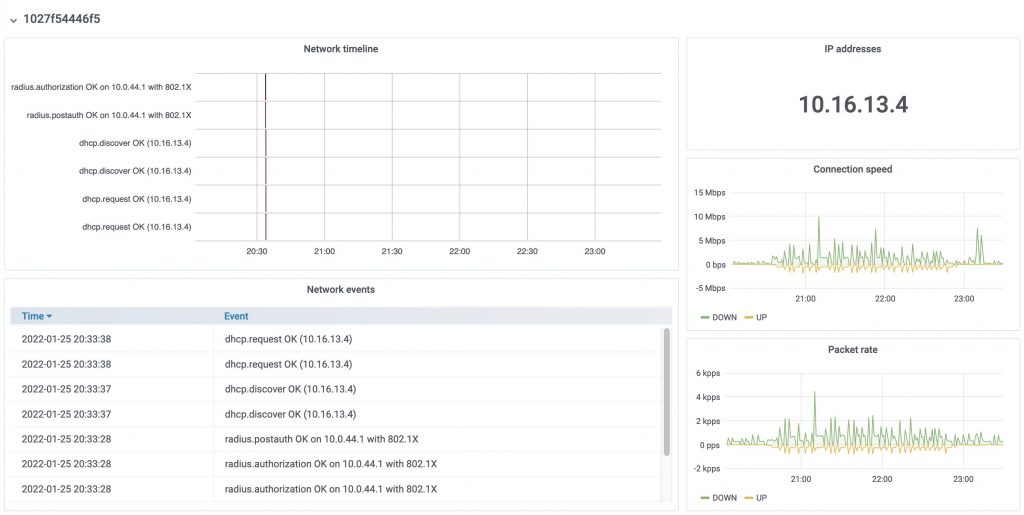Toggle UP series in Connection speed legend

click(755, 317)
